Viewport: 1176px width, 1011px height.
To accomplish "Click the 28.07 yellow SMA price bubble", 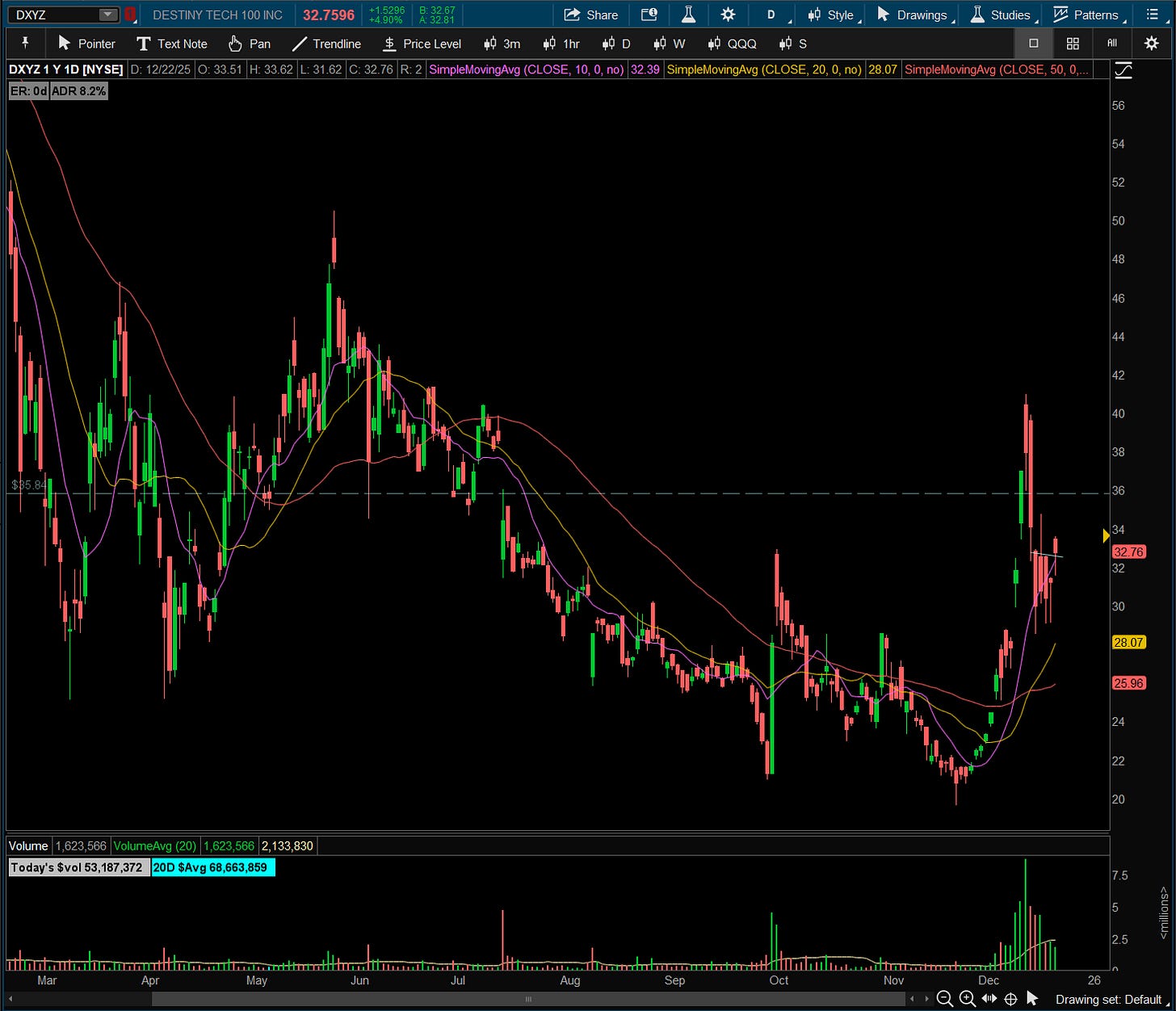I will click(x=1128, y=643).
